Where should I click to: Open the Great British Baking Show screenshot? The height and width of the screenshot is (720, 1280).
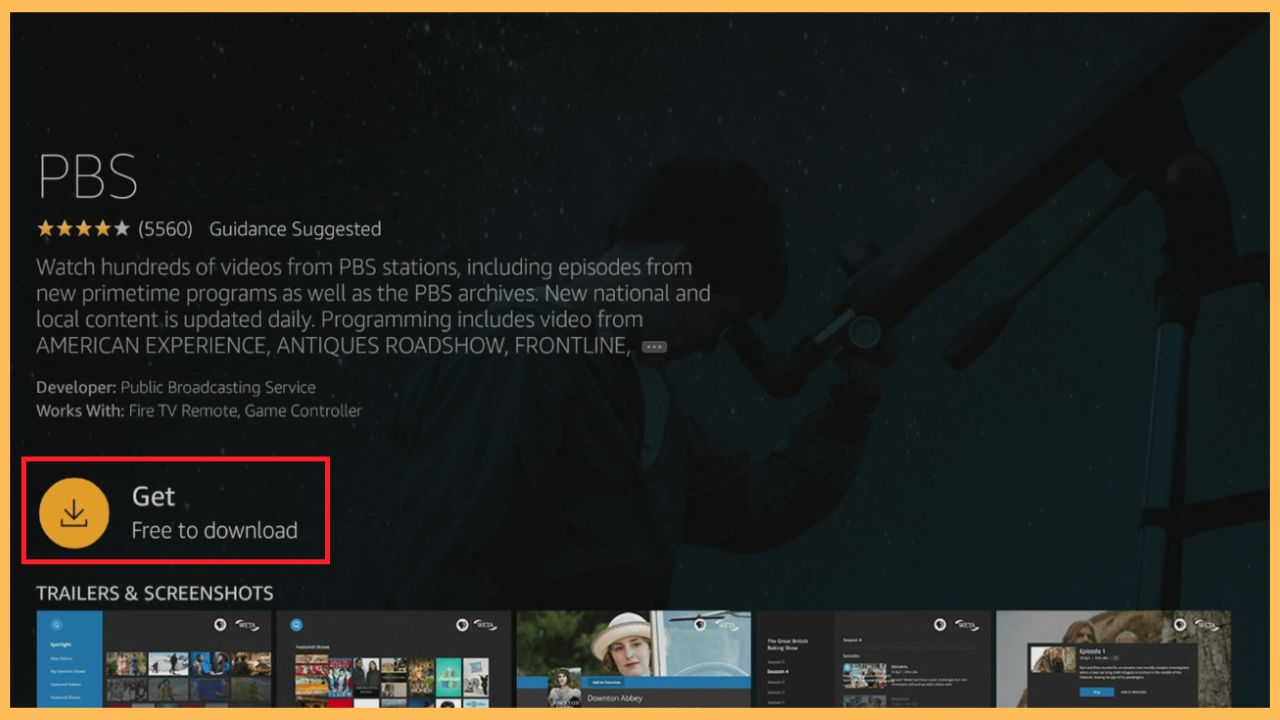(x=873, y=658)
